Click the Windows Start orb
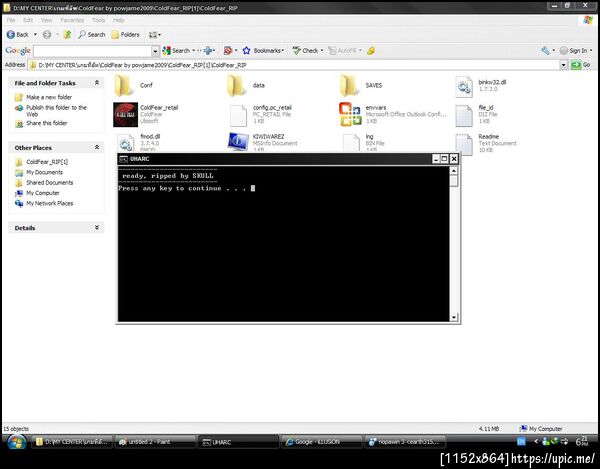 coord(17,443)
